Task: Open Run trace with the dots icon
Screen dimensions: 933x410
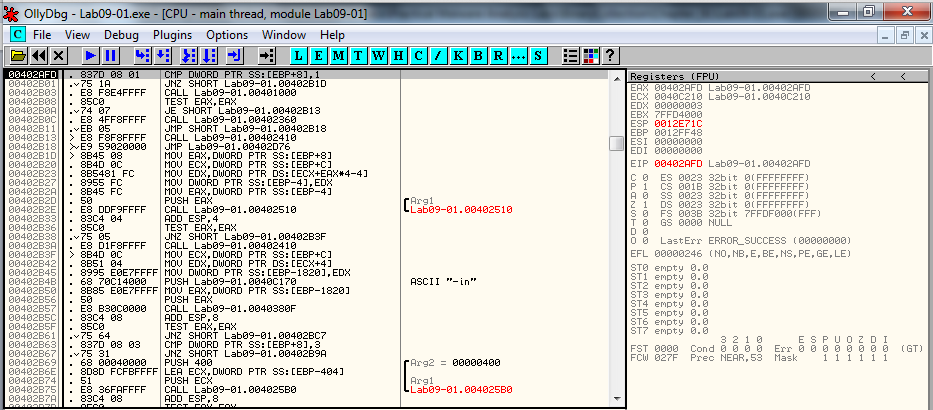Action: coord(518,56)
